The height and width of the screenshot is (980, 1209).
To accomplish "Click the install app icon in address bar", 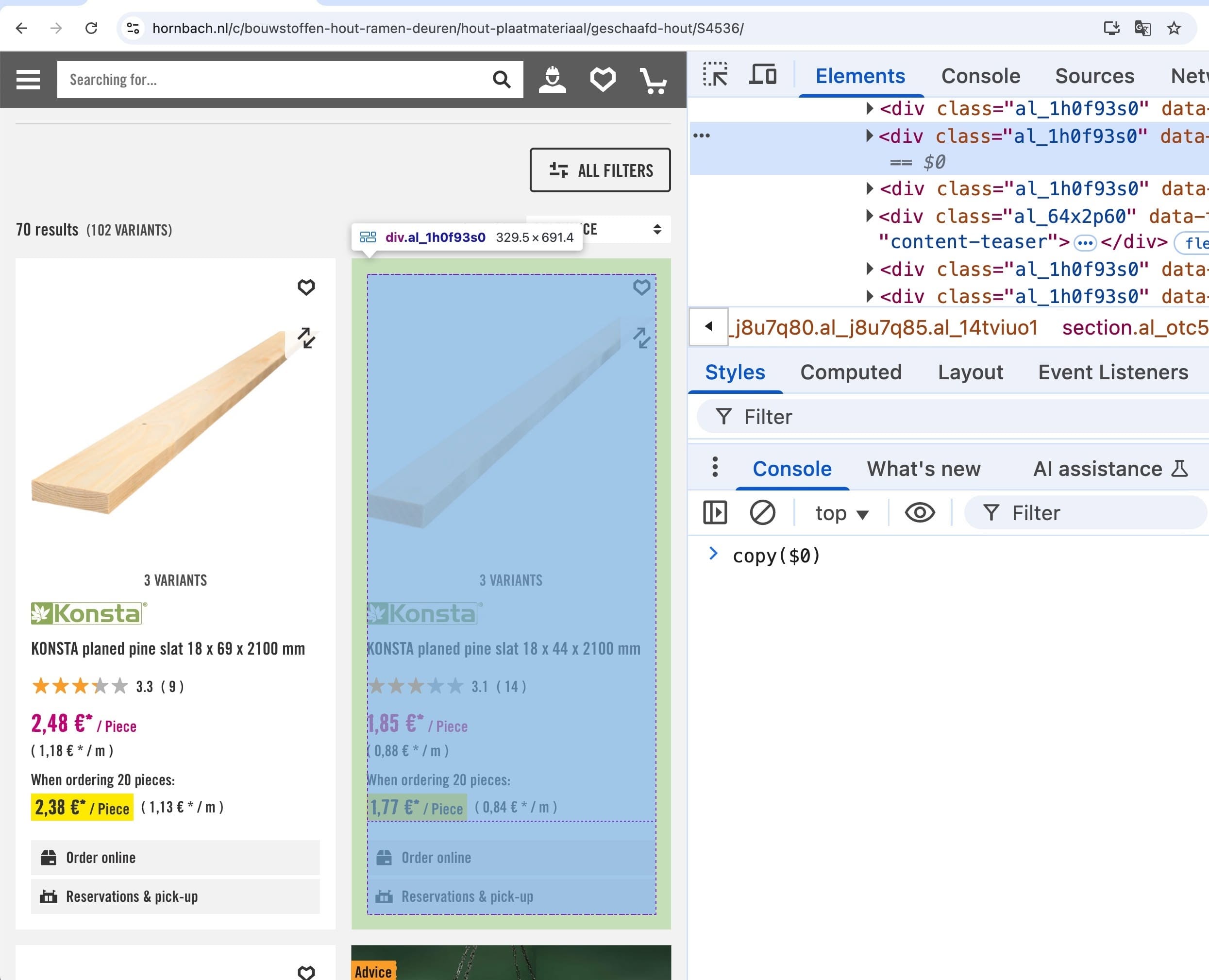I will point(1111,28).
